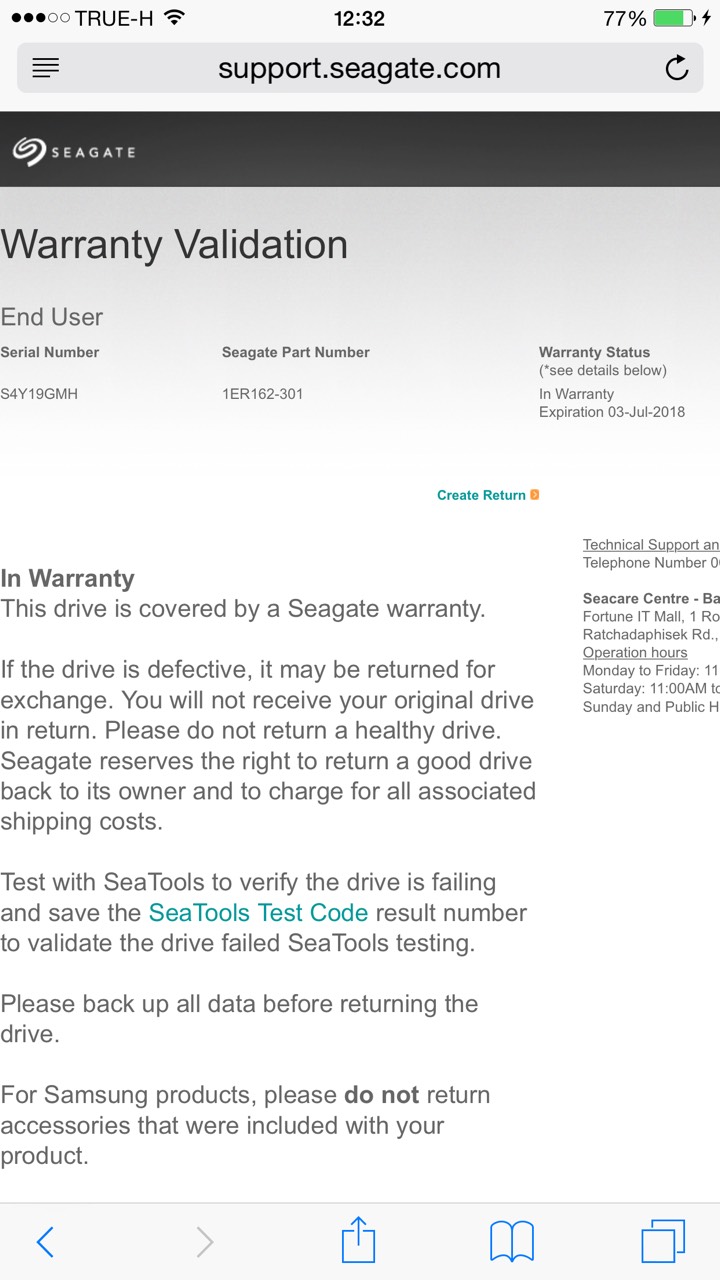Viewport: 720px width, 1280px height.
Task: Tap the support.seagate.com address field
Action: click(359, 68)
